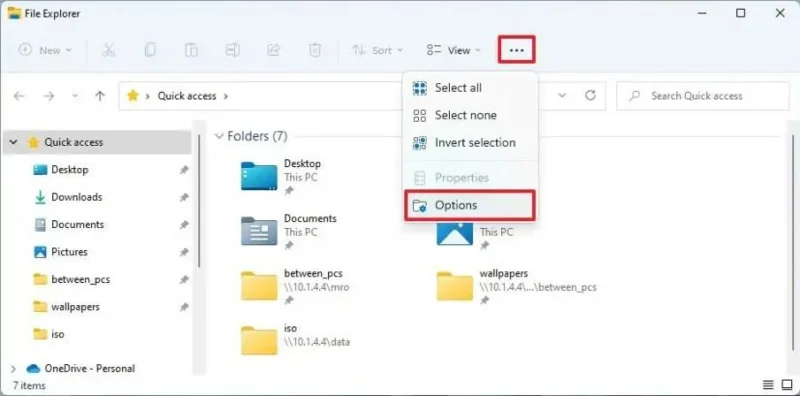The width and height of the screenshot is (800, 396).
Task: Select the wallpapers folder icon in content
Action: click(455, 286)
